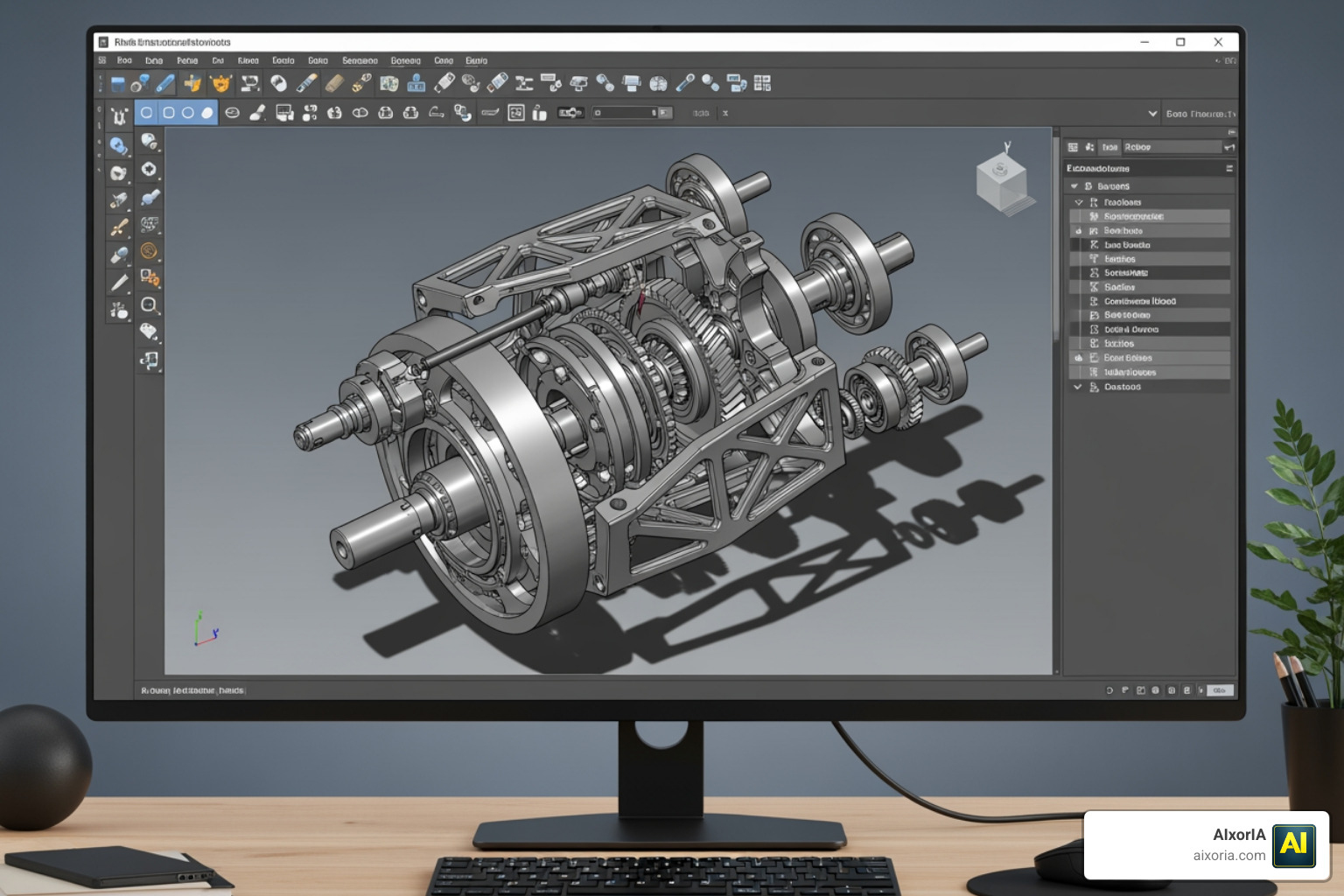The width and height of the screenshot is (1344, 896).
Task: Click the list view icon in right panel header
Action: point(1073,147)
